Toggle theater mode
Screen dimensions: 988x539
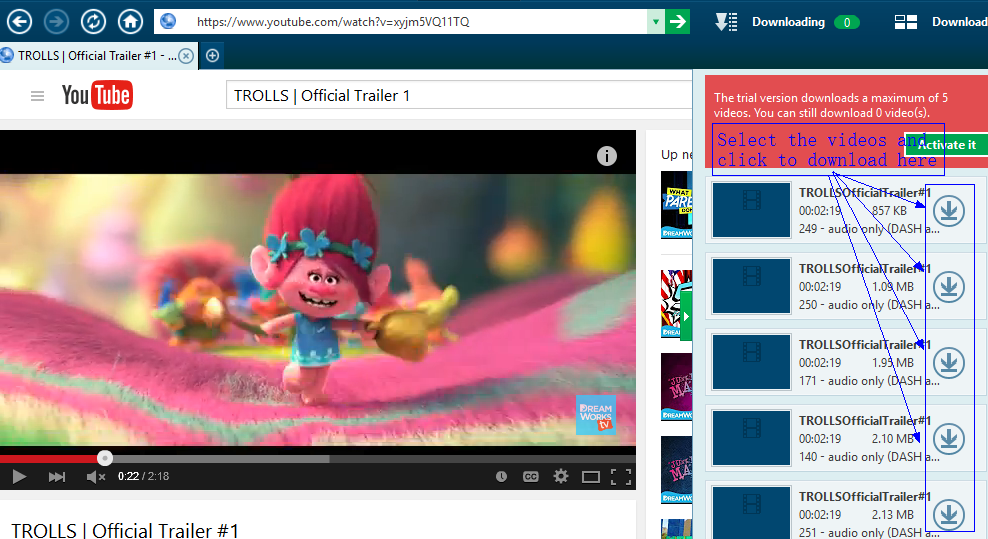pyautogui.click(x=590, y=477)
